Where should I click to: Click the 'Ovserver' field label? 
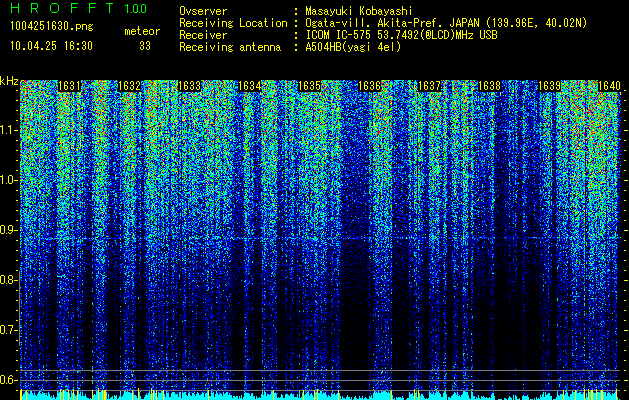point(203,11)
